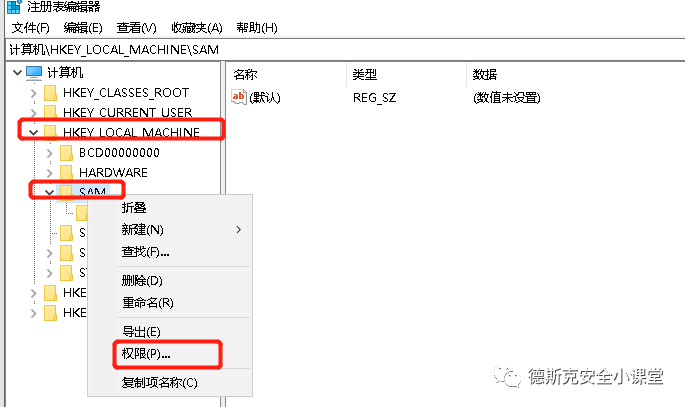This screenshot has width=685, height=407.
Task: Click the SAM folder icon
Action: click(67, 192)
